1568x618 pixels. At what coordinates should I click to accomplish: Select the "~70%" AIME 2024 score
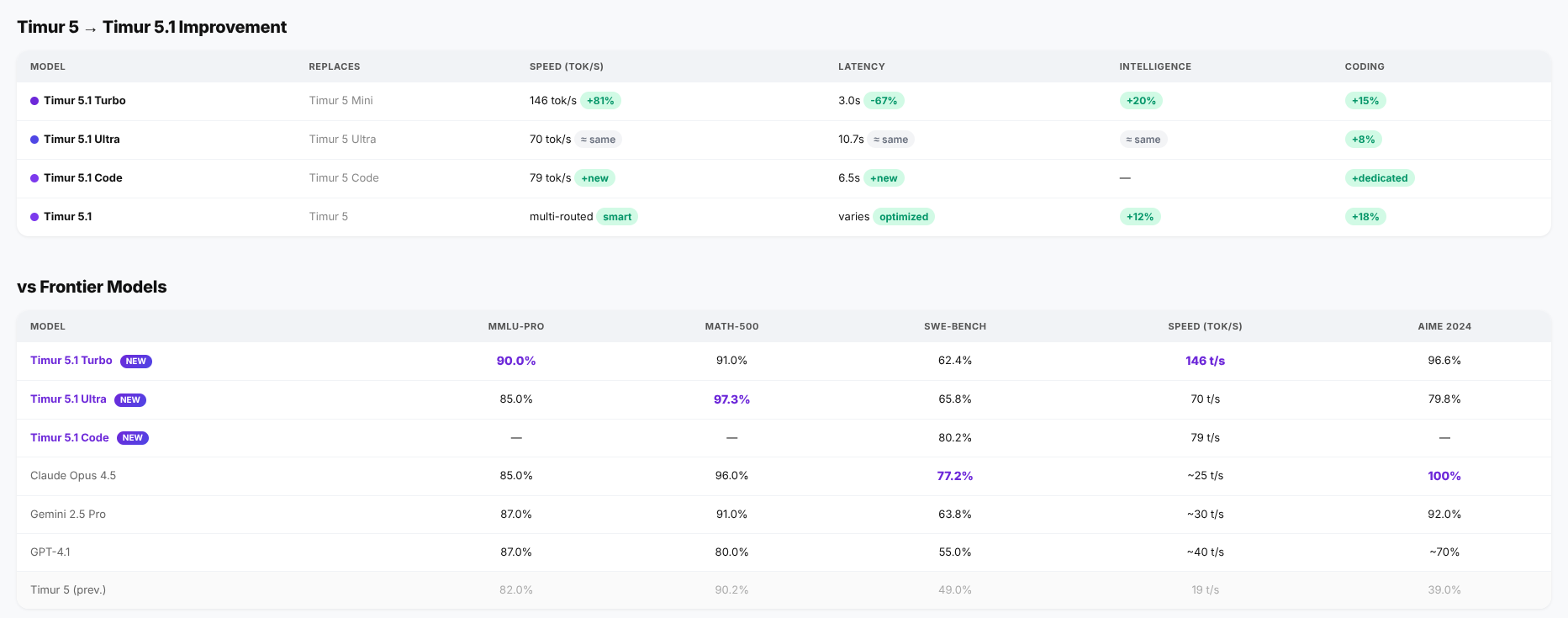pyautogui.click(x=1444, y=552)
